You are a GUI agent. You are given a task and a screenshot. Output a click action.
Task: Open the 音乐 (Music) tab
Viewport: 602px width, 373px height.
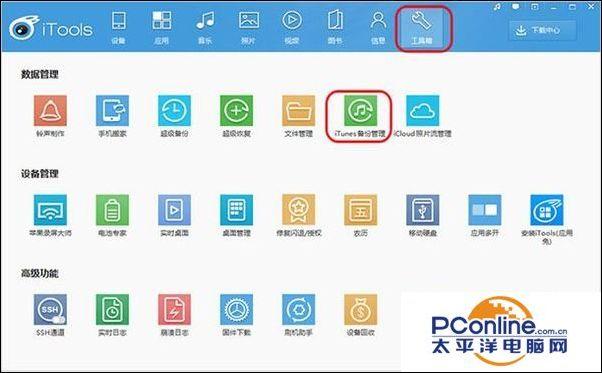click(205, 27)
